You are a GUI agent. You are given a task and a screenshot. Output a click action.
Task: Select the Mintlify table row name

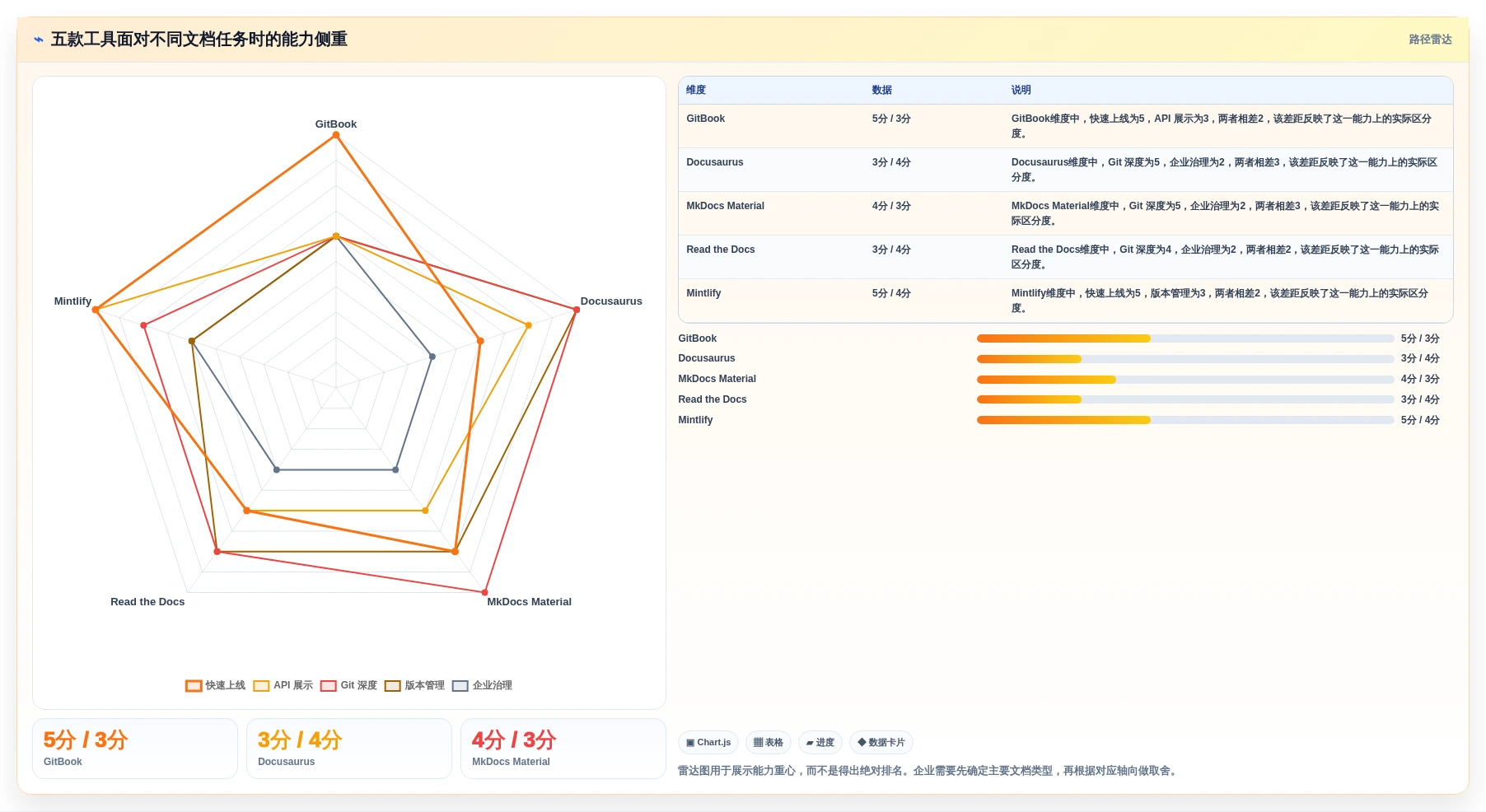703,293
